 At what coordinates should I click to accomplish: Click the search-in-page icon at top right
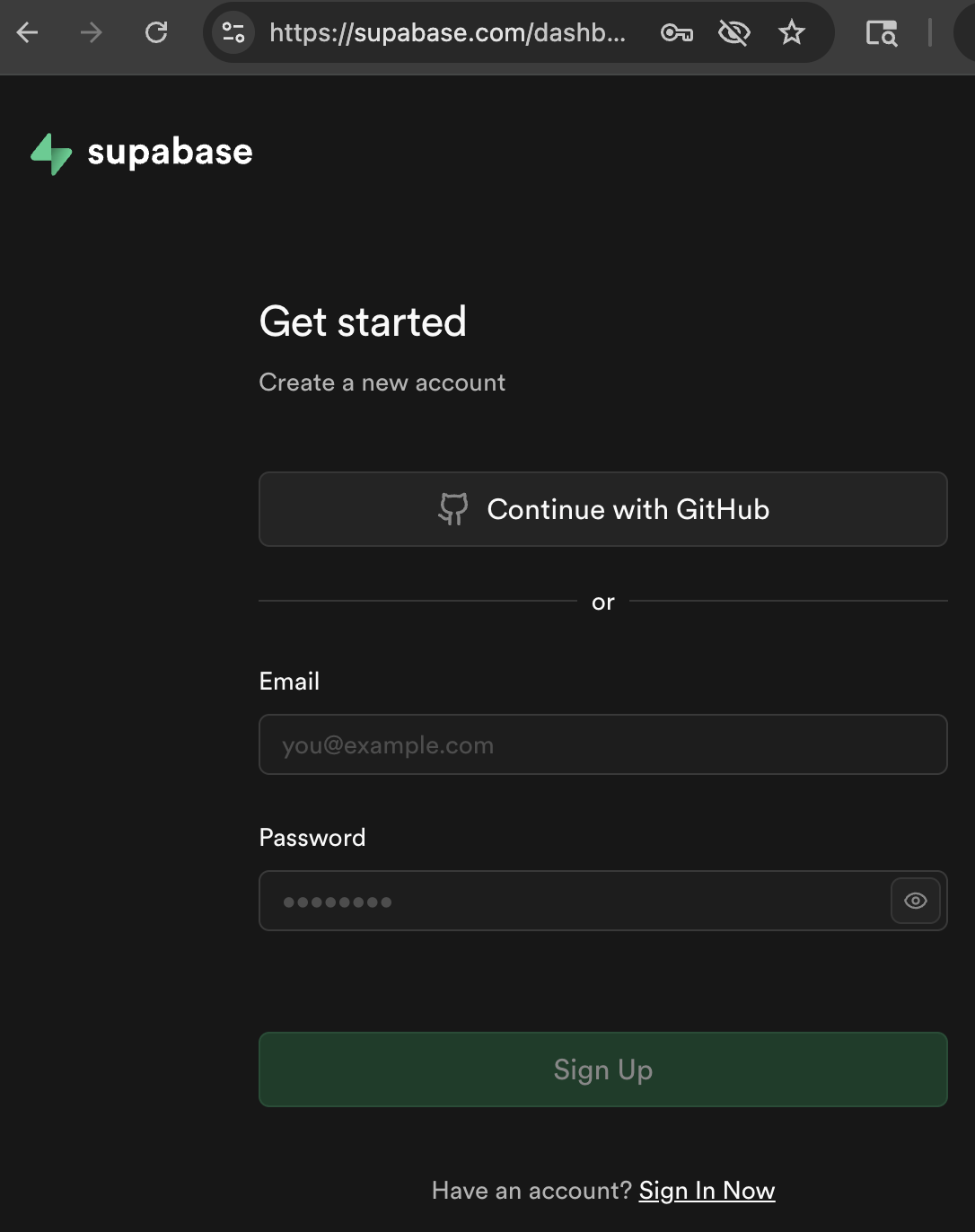(x=881, y=32)
